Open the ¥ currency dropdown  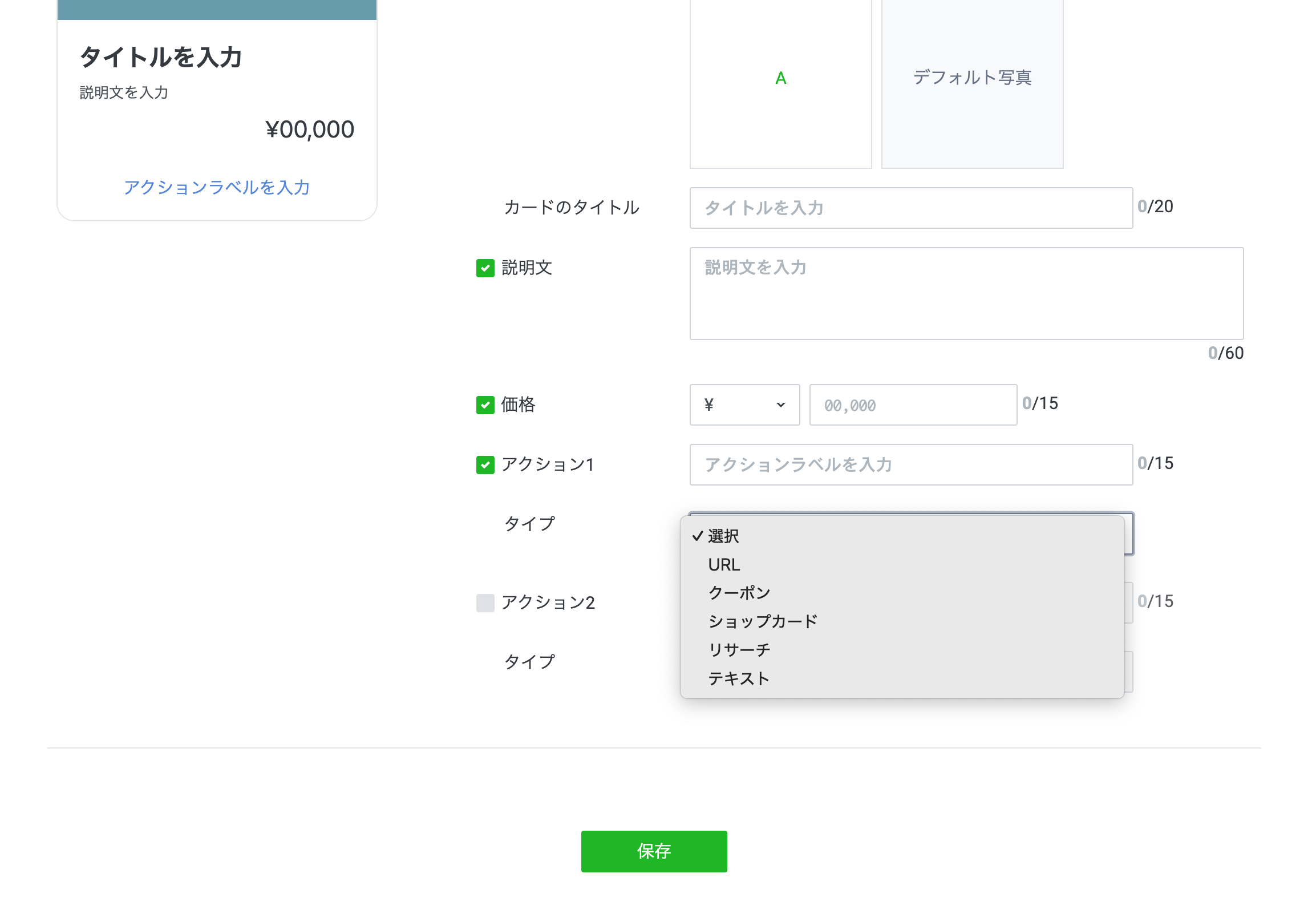point(744,405)
